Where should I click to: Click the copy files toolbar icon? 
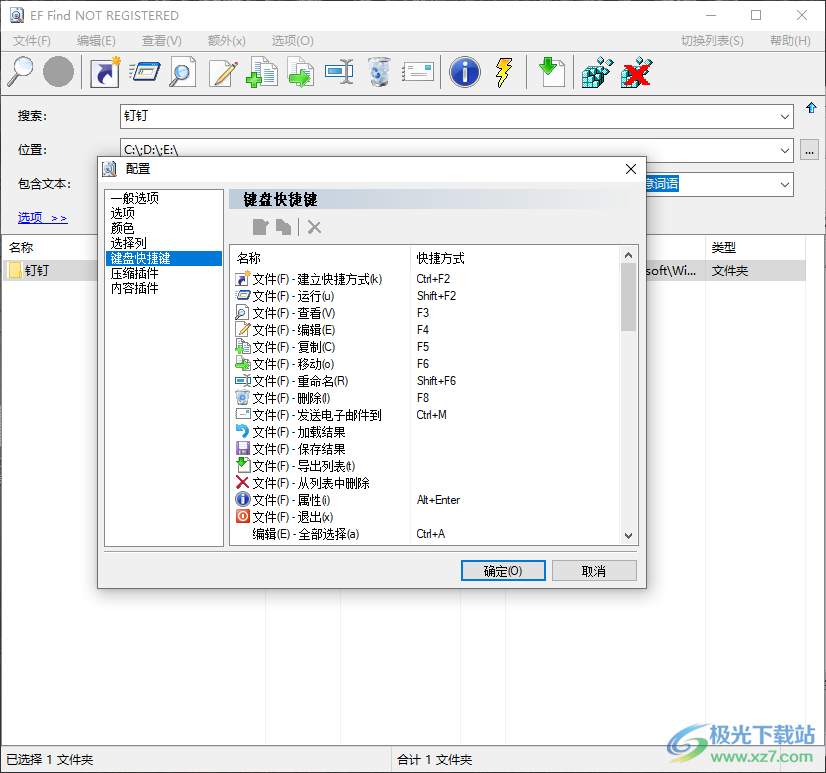[x=262, y=72]
